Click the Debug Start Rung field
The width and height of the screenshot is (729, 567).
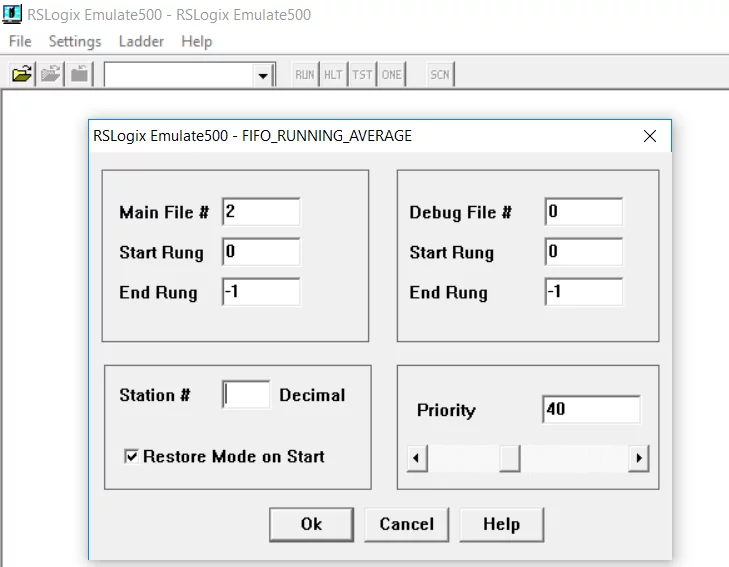[584, 252]
